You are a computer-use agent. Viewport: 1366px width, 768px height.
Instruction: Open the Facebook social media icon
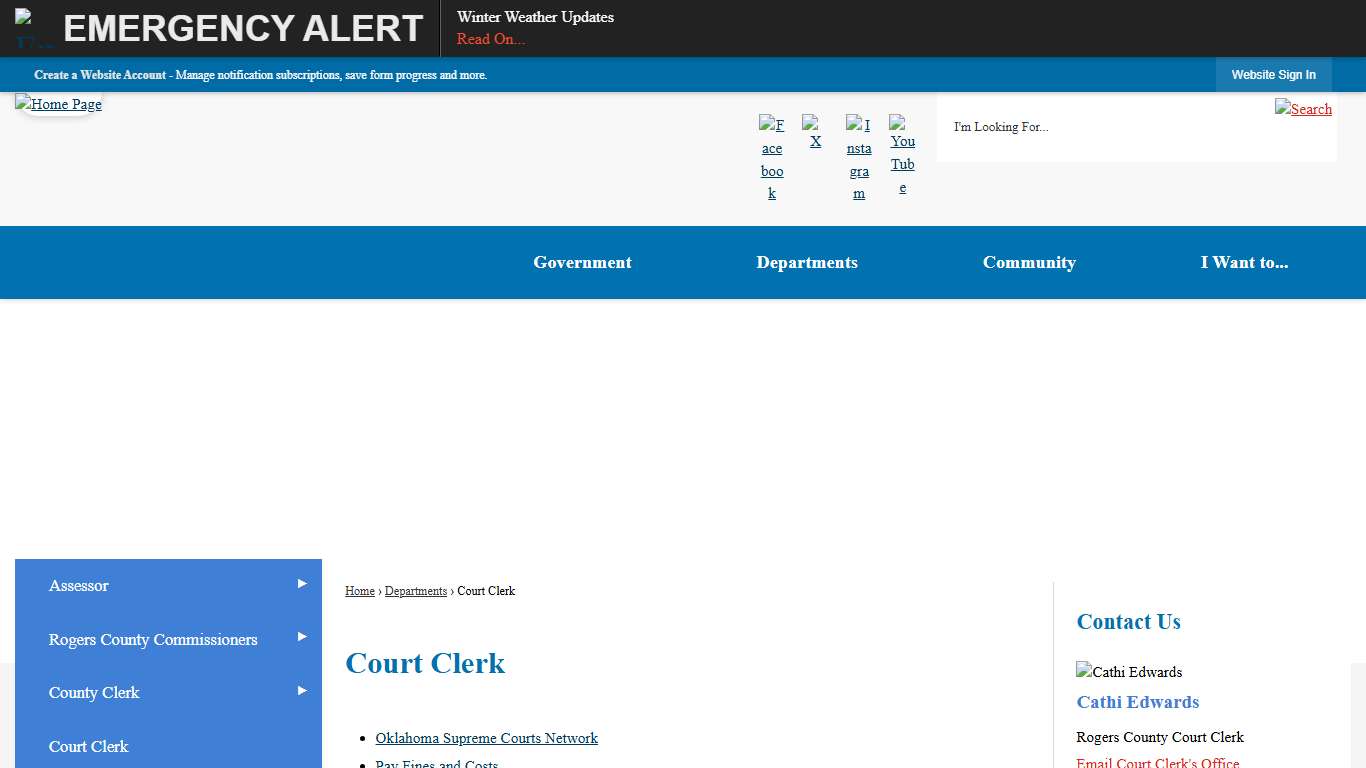772,157
